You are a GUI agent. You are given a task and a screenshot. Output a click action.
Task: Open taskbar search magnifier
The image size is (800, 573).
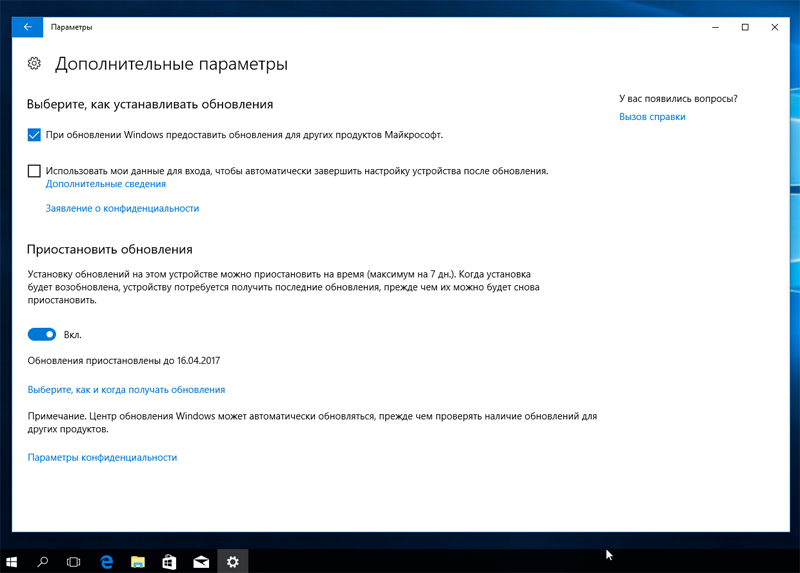point(43,561)
